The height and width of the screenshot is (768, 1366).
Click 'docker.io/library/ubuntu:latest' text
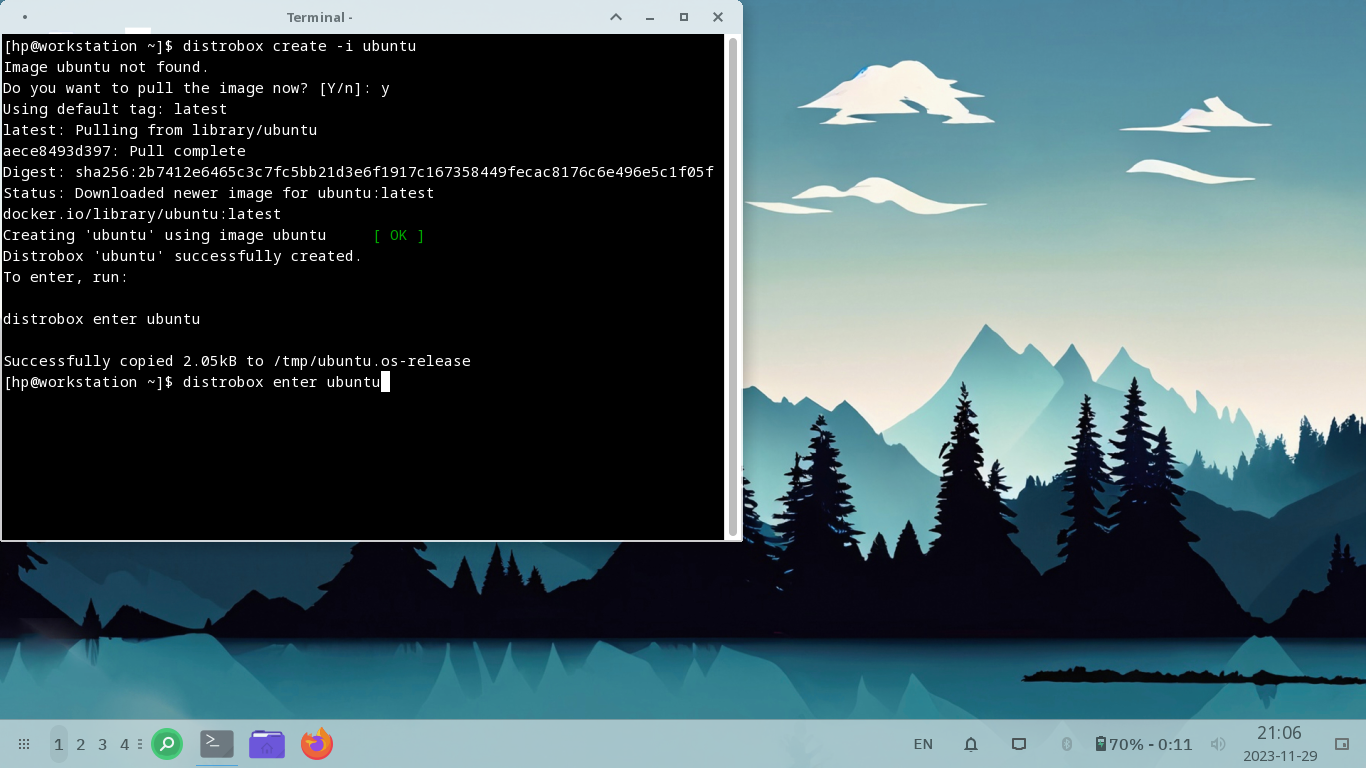pos(142,214)
